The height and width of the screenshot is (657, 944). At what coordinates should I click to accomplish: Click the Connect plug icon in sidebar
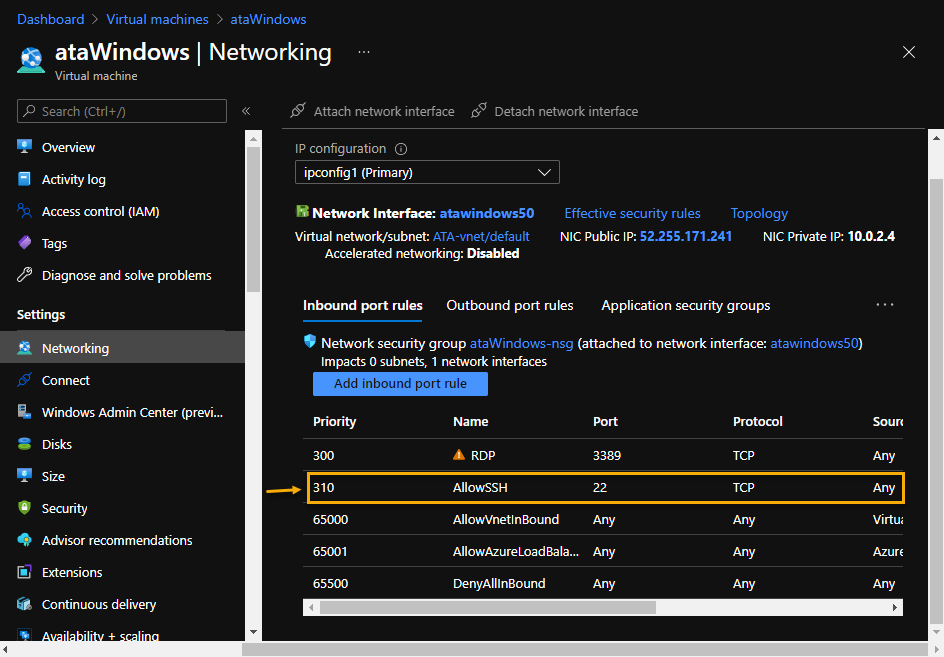point(24,379)
